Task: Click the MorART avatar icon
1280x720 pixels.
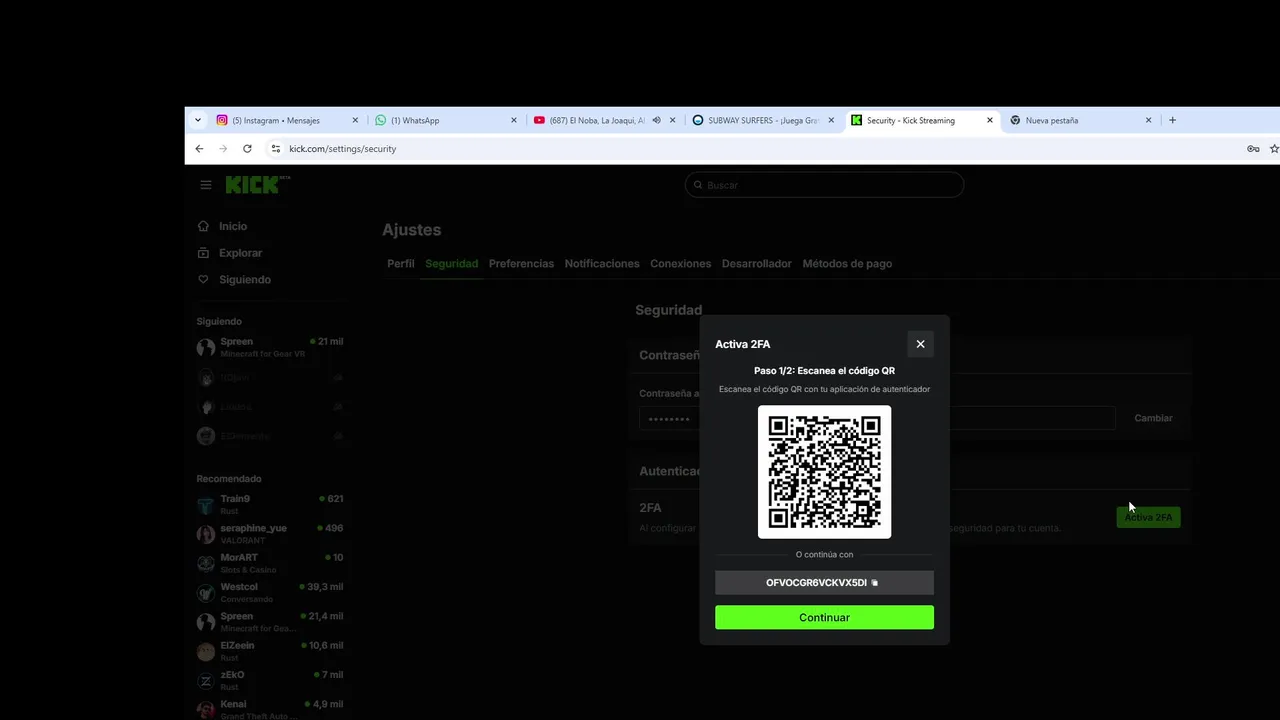Action: tap(205, 564)
